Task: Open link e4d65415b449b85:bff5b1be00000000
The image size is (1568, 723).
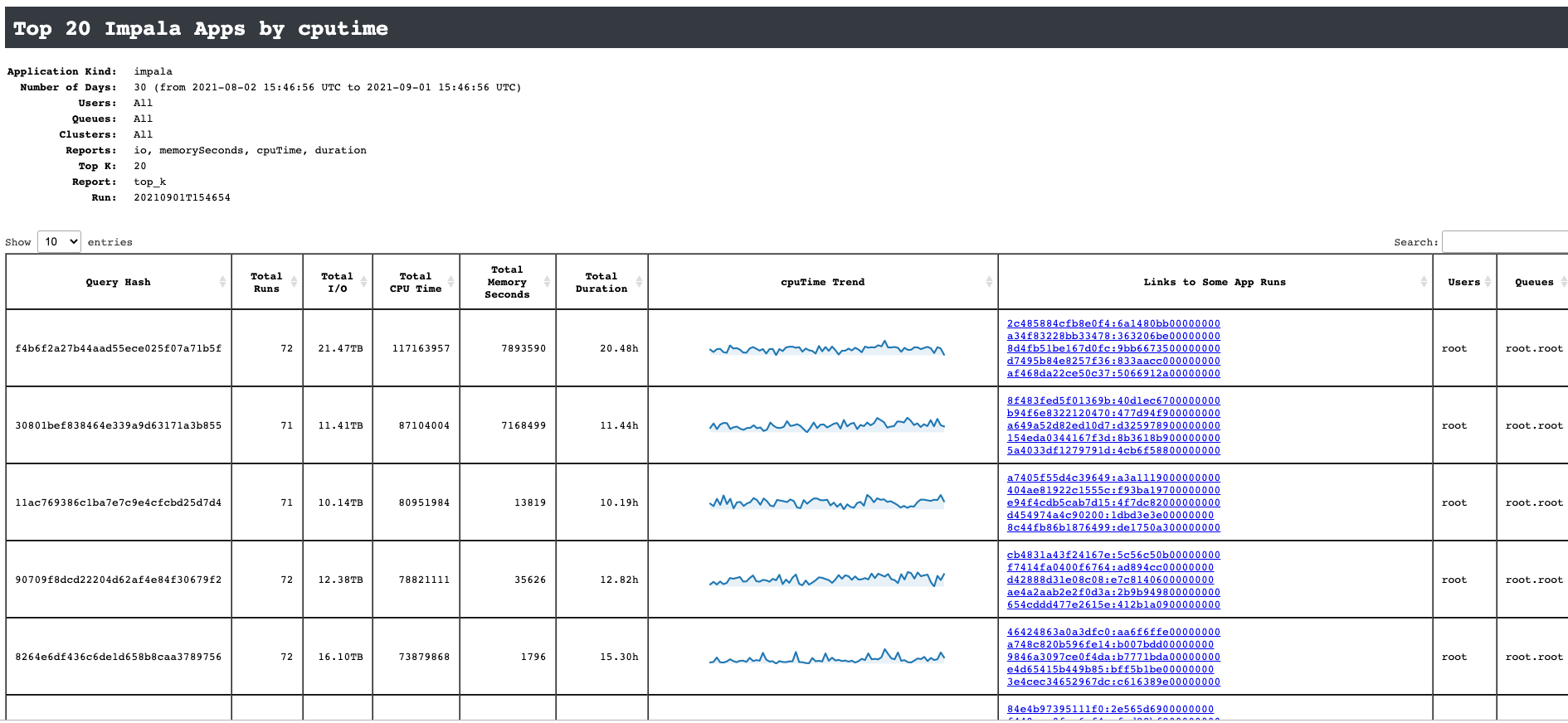Action: point(1110,669)
